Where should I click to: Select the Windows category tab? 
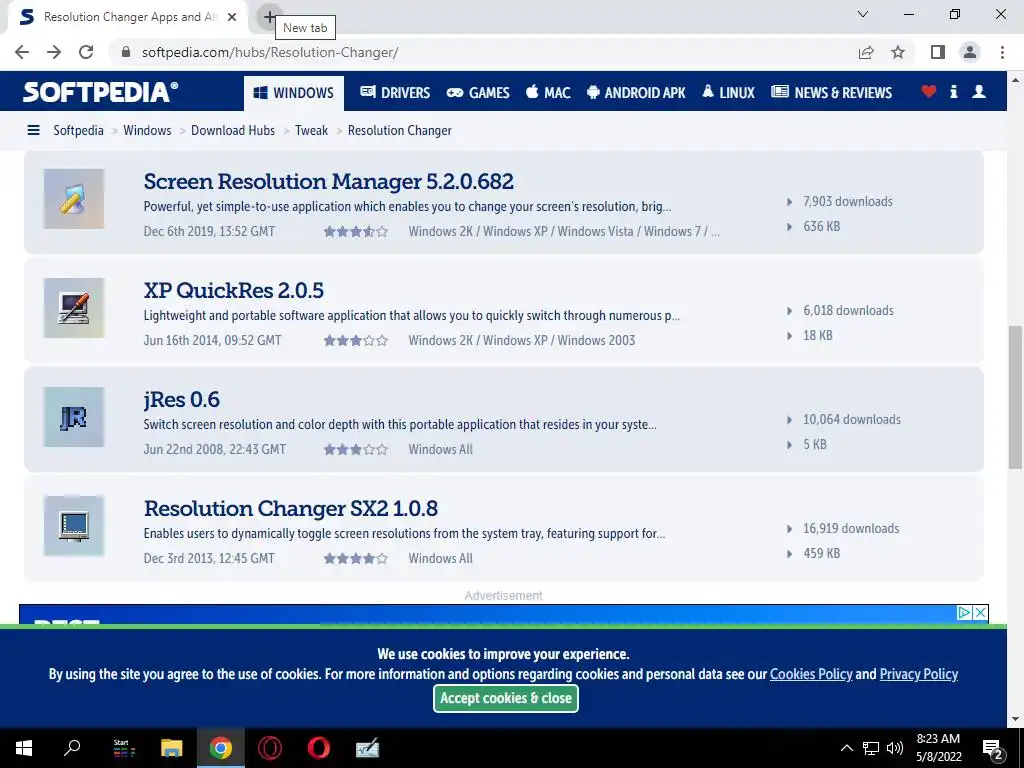pyautogui.click(x=294, y=93)
